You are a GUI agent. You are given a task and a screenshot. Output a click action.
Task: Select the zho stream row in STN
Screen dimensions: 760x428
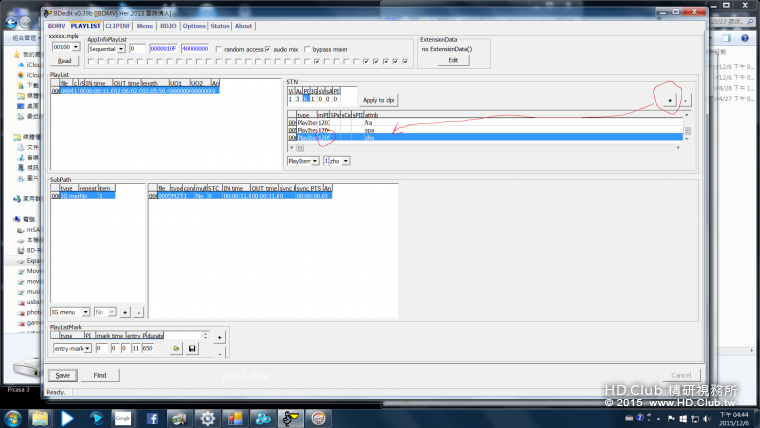[485, 138]
